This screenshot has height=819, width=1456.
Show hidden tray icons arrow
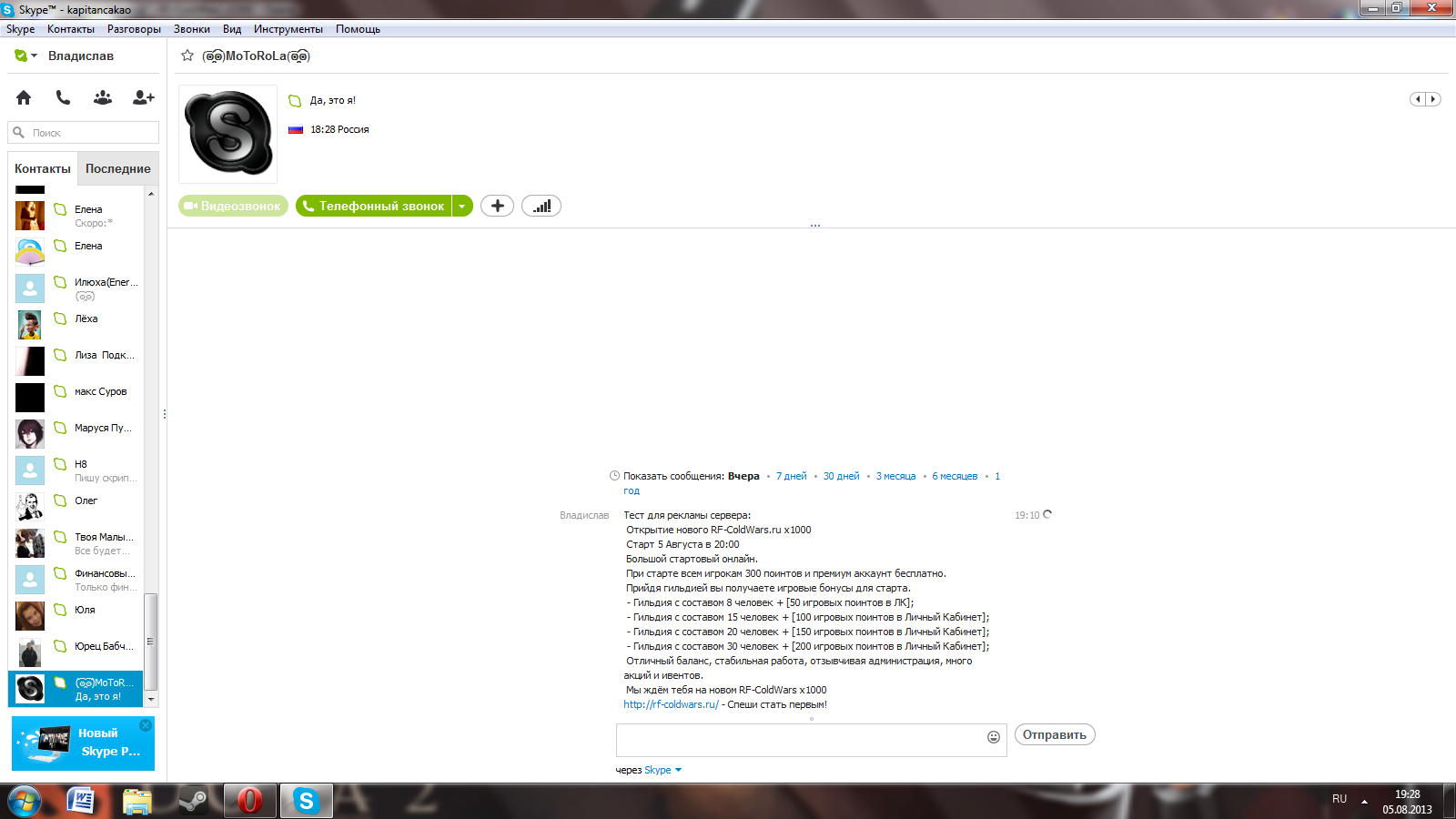click(1364, 801)
